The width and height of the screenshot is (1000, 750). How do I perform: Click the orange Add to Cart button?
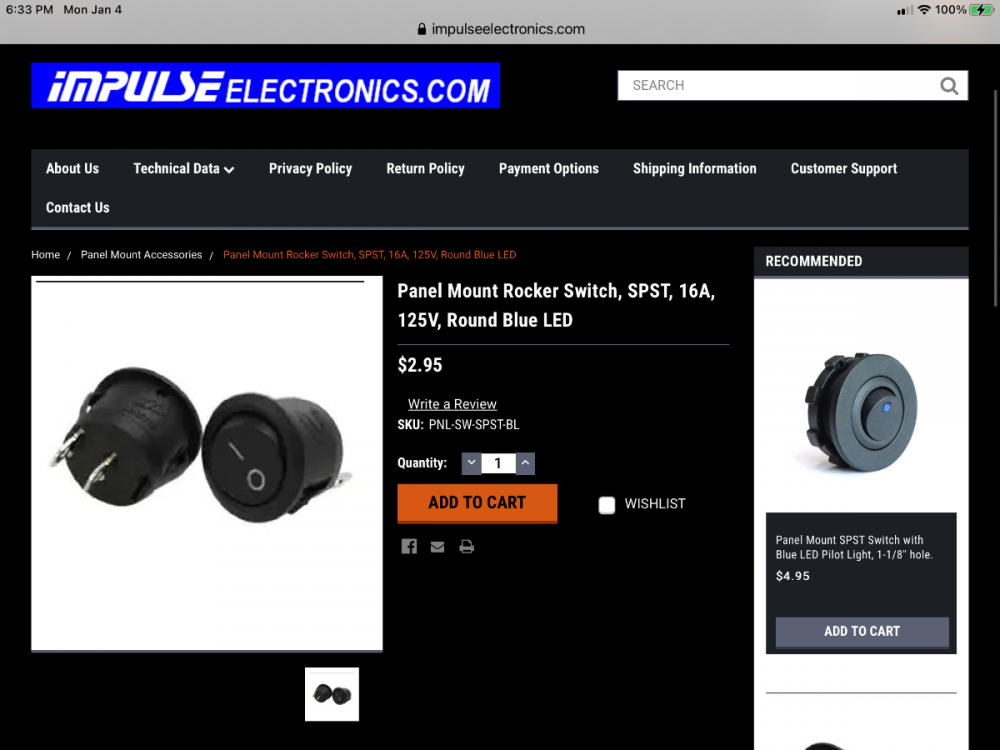pos(477,503)
